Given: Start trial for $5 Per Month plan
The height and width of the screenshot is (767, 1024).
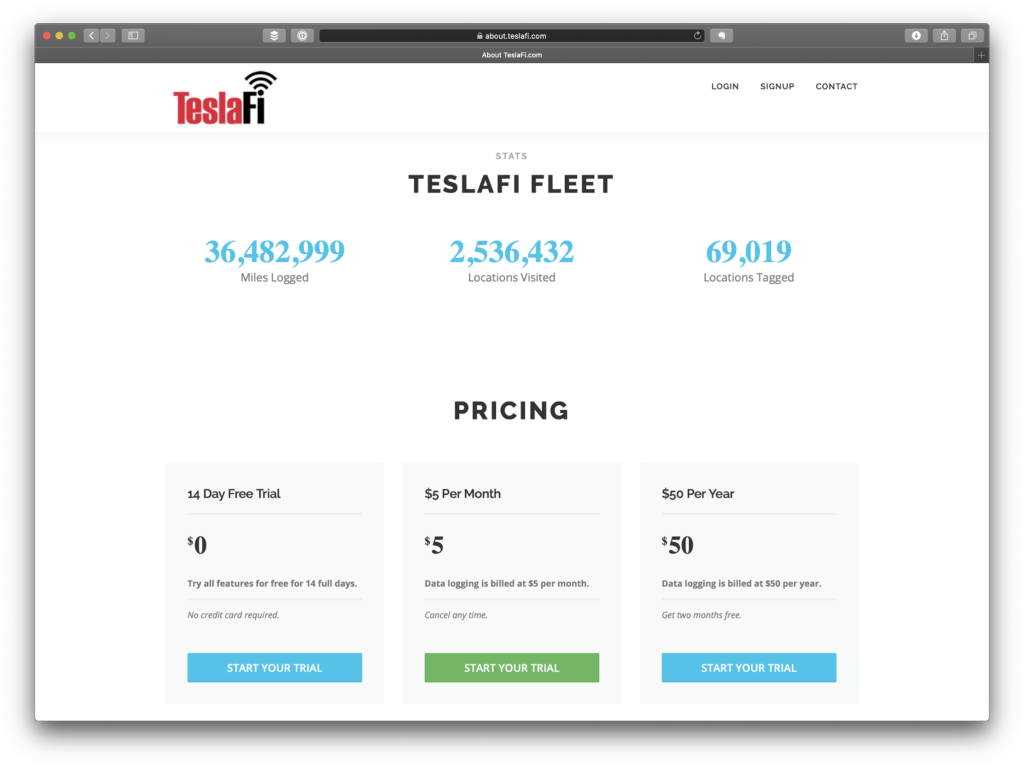Looking at the screenshot, I should (x=511, y=668).
